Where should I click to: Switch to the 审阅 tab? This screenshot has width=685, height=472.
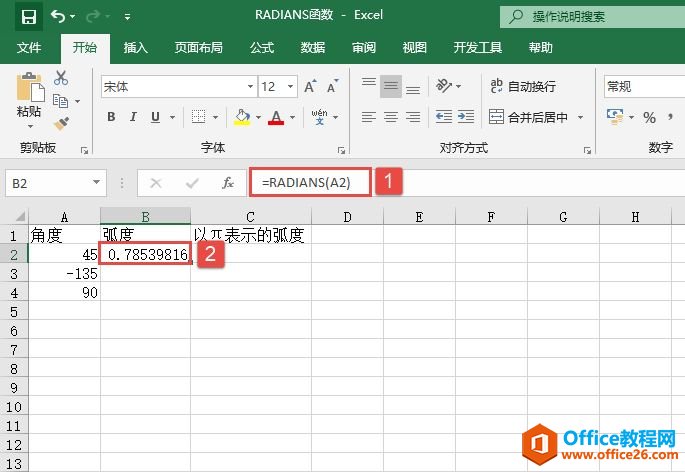(x=364, y=47)
